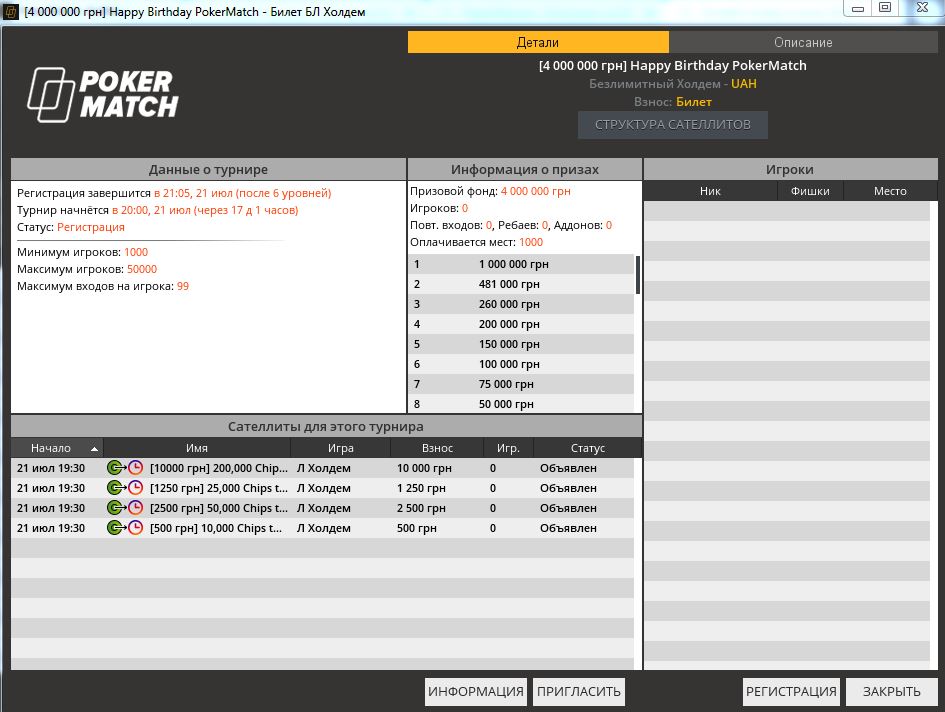Click the clock icon in the 500 грн satellite row
This screenshot has height=712, width=945.
pos(136,528)
